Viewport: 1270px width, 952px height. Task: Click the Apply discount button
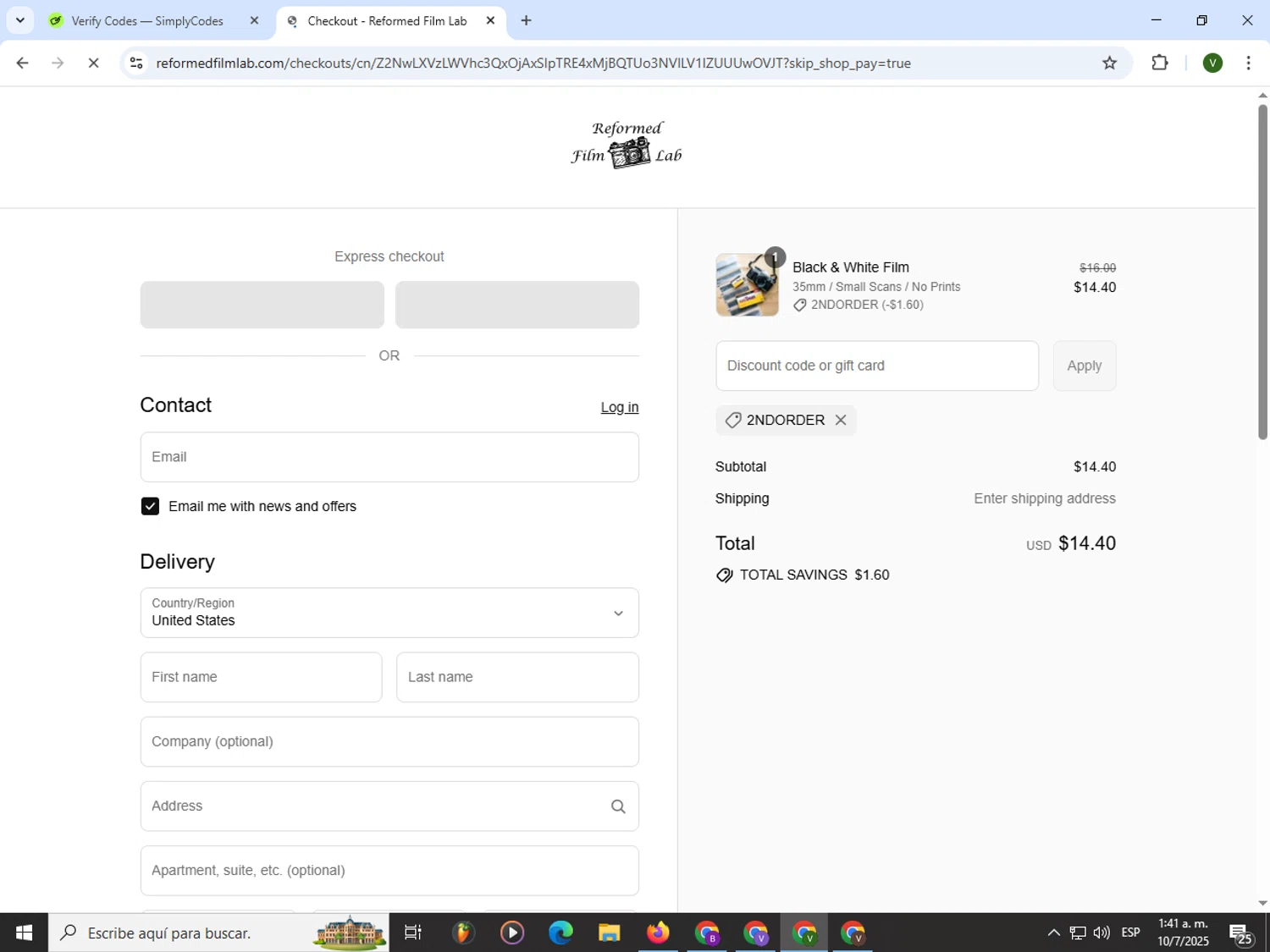pyautogui.click(x=1085, y=366)
